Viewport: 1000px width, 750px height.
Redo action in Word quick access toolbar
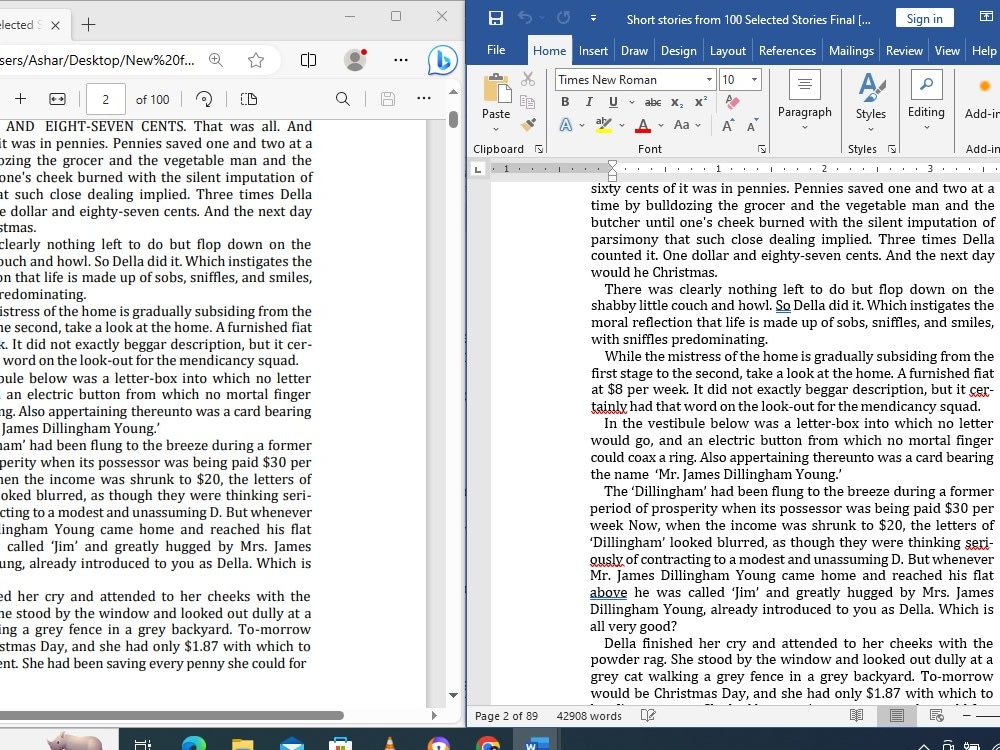coord(563,18)
